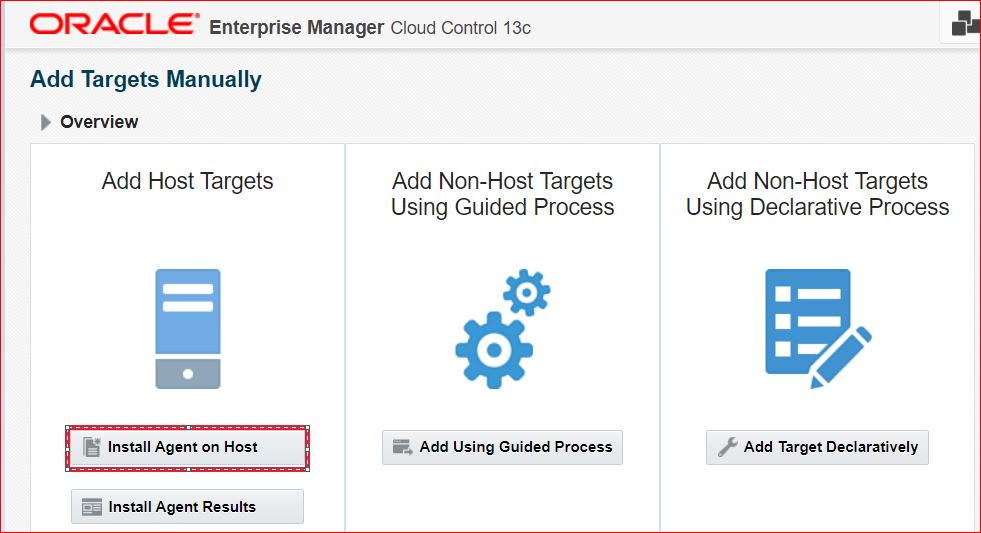
Task: Select Add Non-Host Targets Using Declarative Process heading
Action: pyautogui.click(x=817, y=194)
